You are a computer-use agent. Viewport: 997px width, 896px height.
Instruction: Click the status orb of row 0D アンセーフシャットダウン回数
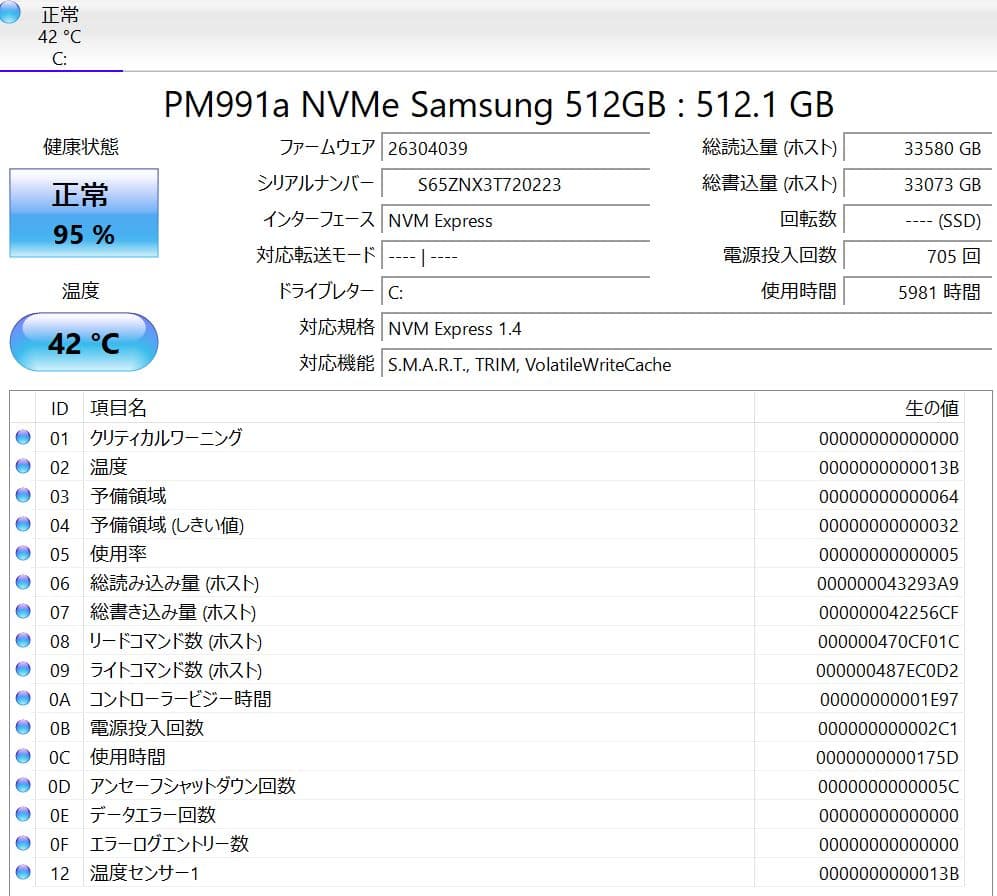pos(24,785)
